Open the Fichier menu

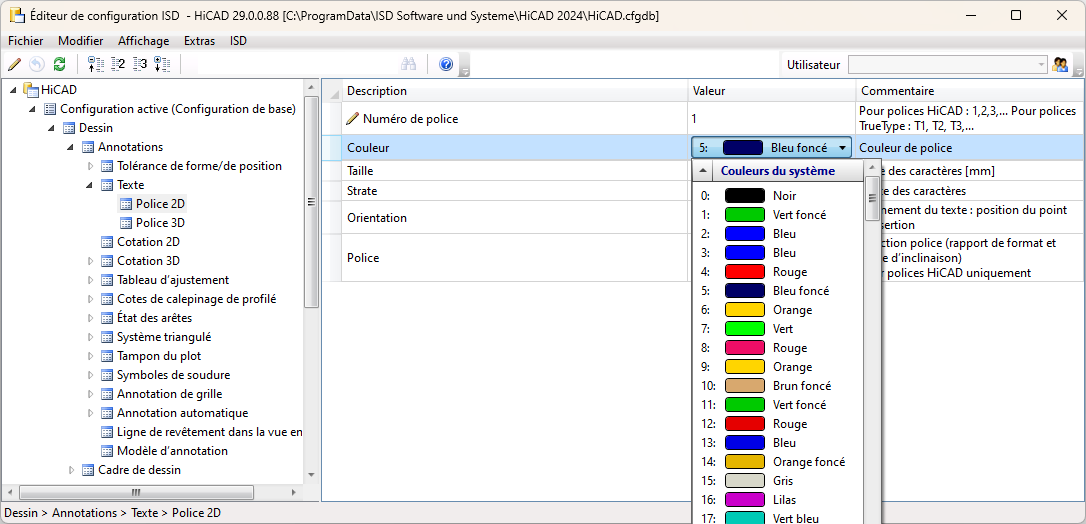coord(26,41)
